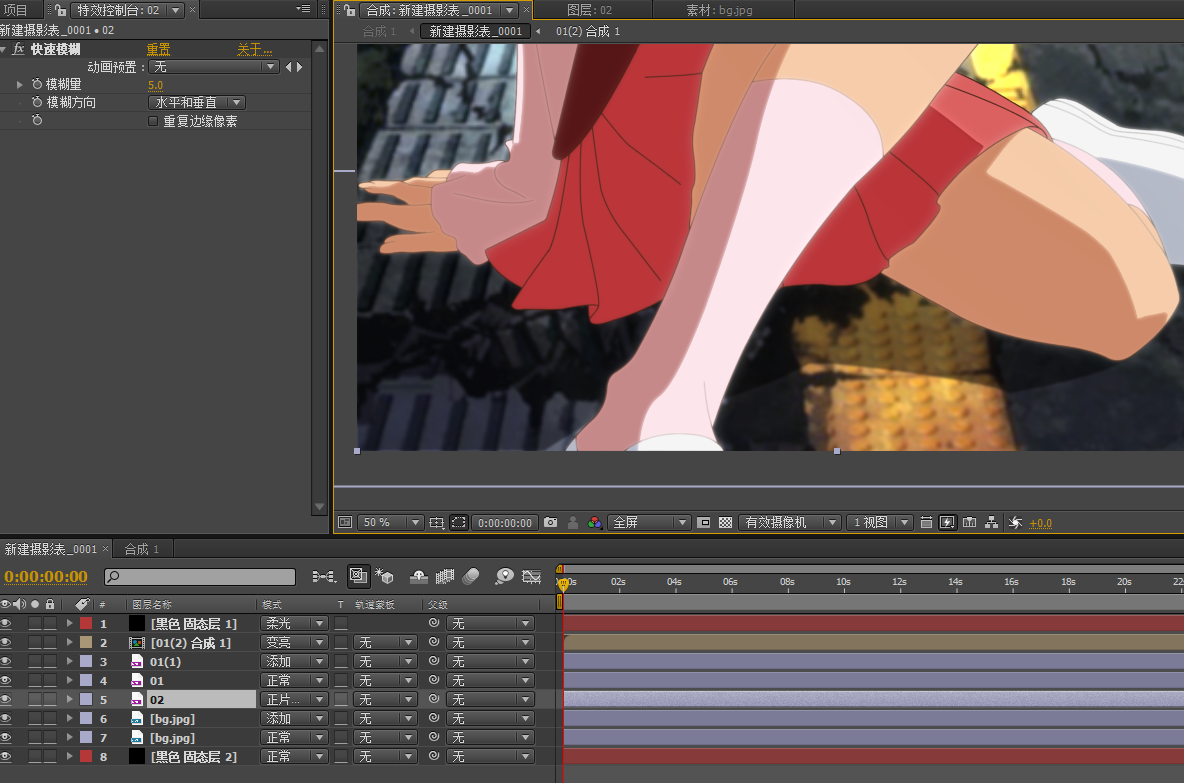Click the stopwatch icon for 模糊量

[x=37, y=85]
